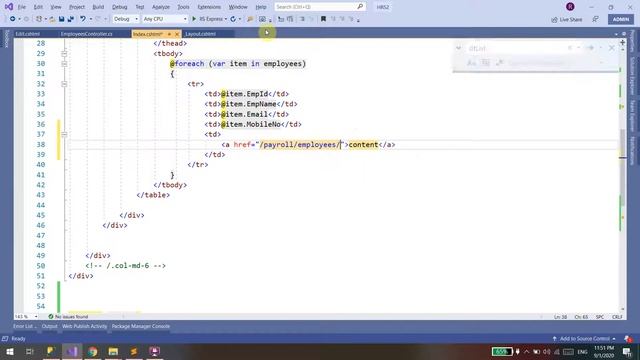Click the Find in Files toolbar icon
This screenshot has height=360, width=640.
click(x=250, y=19)
